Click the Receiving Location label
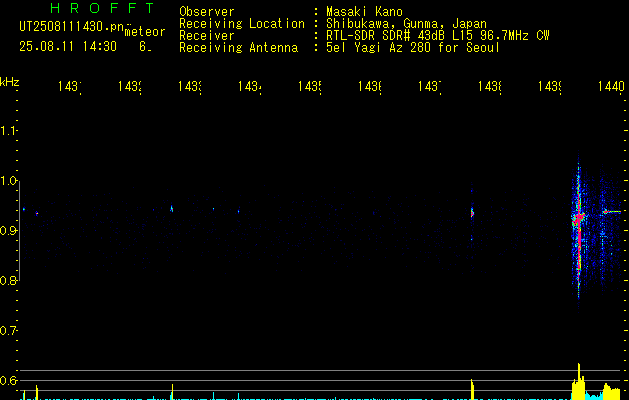 [242, 24]
